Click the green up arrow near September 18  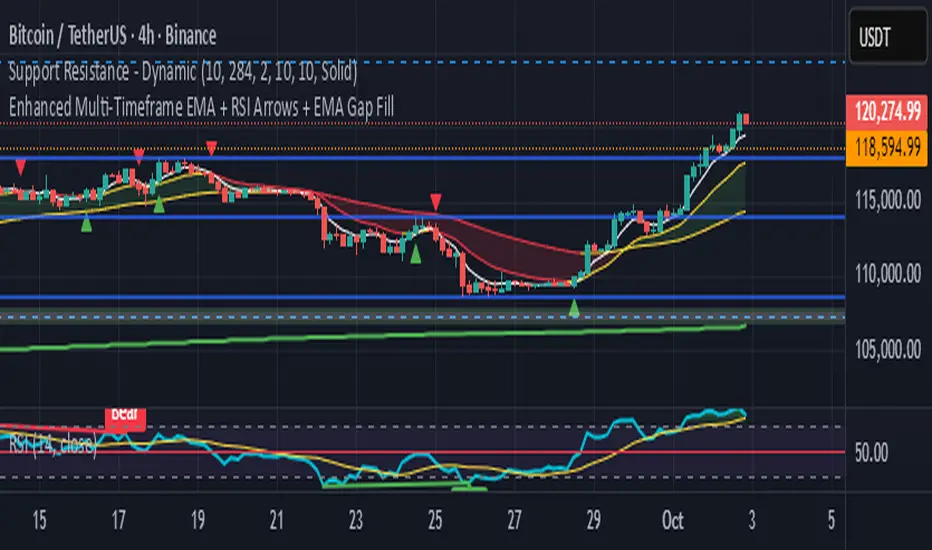pyautogui.click(x=159, y=205)
